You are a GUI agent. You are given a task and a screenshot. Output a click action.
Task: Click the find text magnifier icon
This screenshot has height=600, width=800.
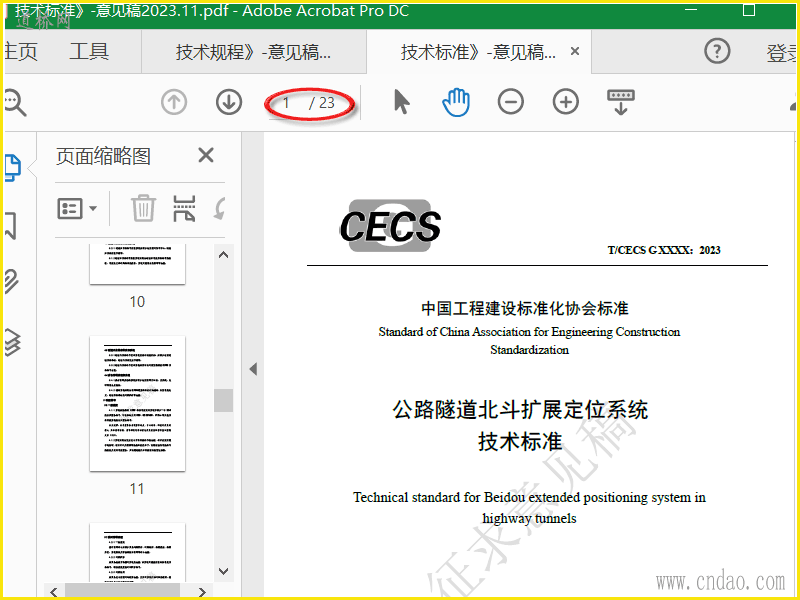[x=15, y=103]
